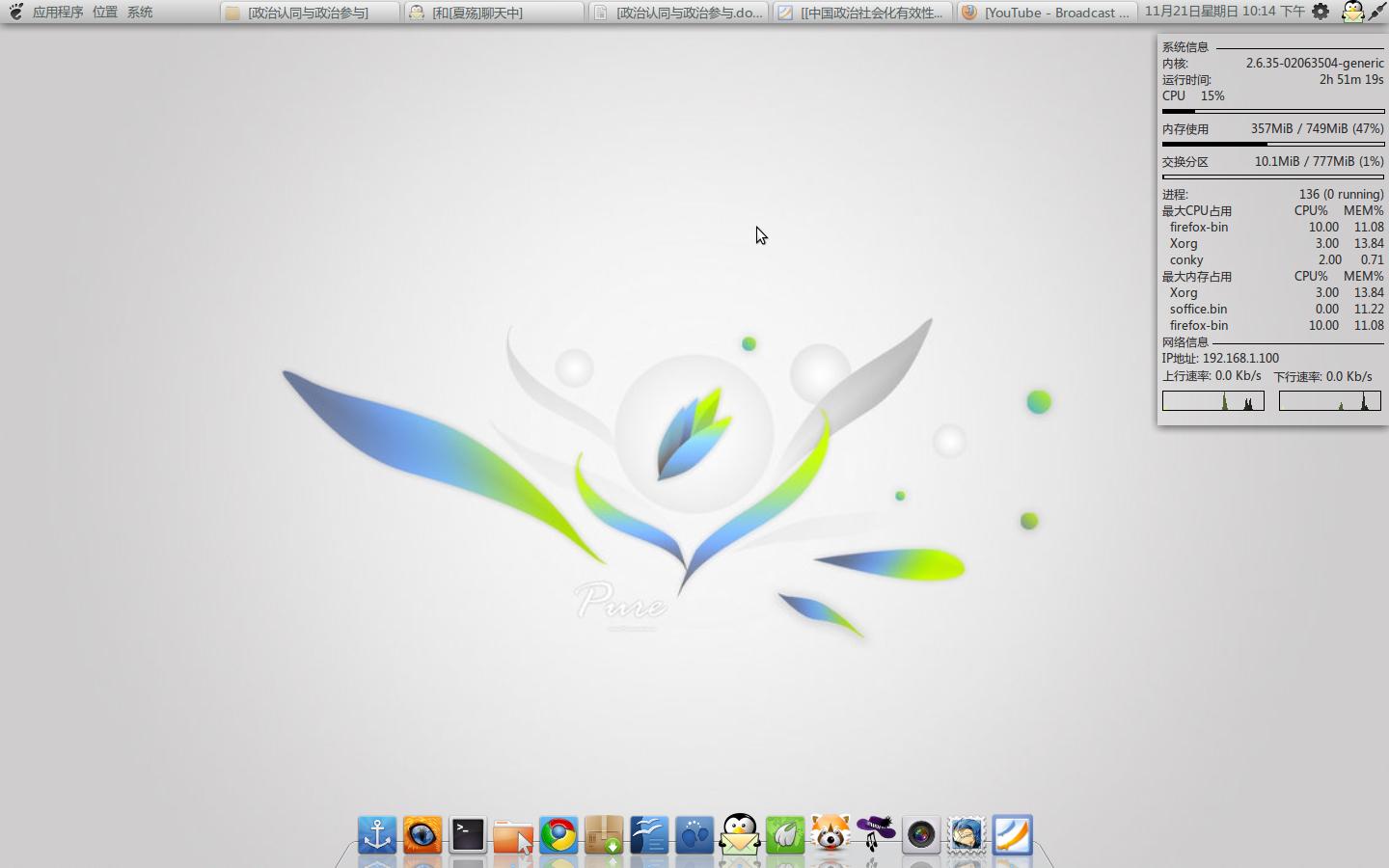Click the CPU usage bar
1389x868 pixels.
click(1273, 112)
